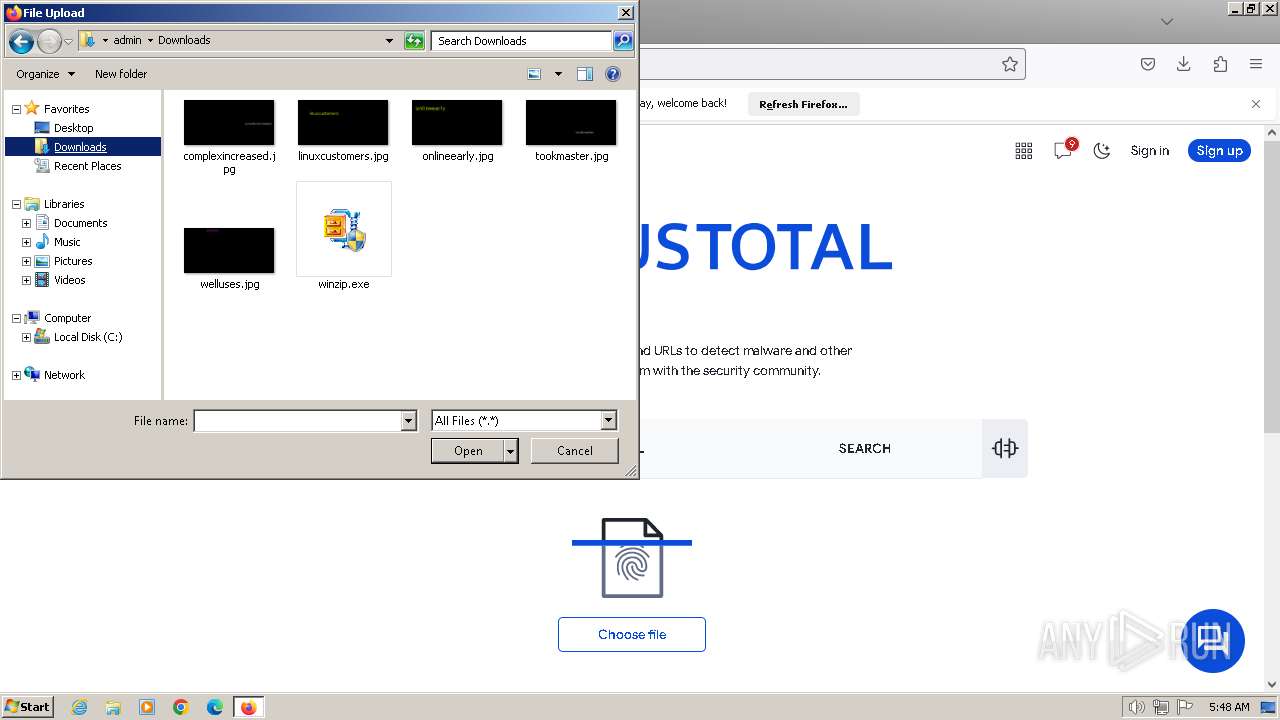Select Downloads in Favorites

pyautogui.click(x=80, y=147)
